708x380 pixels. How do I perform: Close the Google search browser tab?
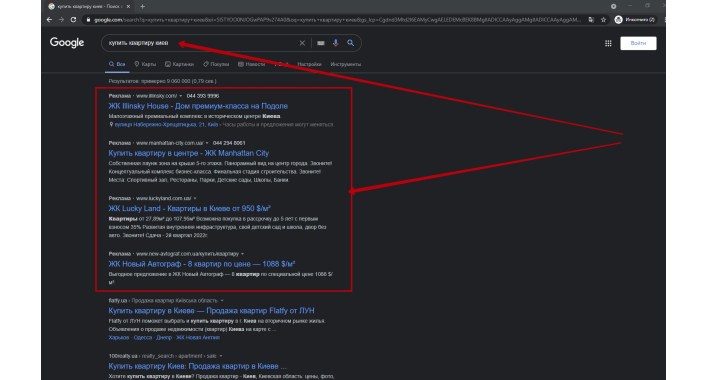pyautogui.click(x=128, y=6)
